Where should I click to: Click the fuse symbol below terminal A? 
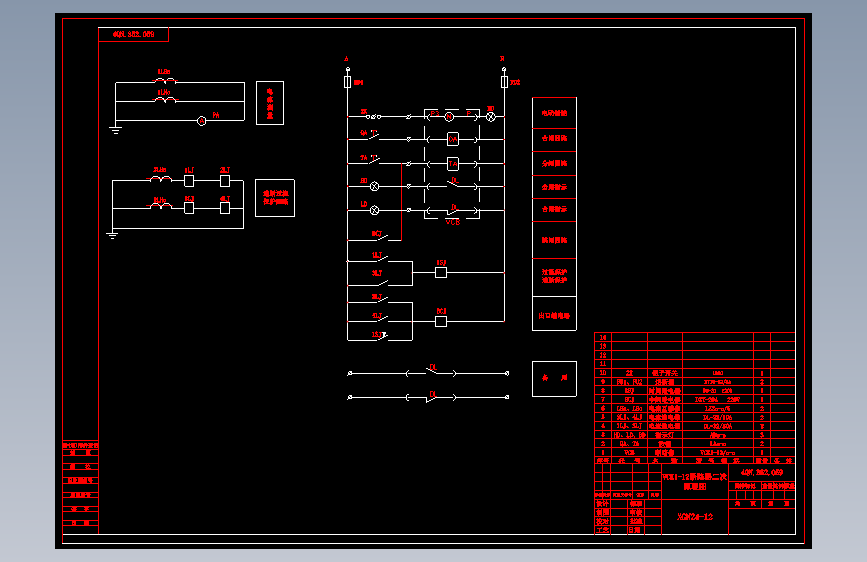tap(347, 82)
